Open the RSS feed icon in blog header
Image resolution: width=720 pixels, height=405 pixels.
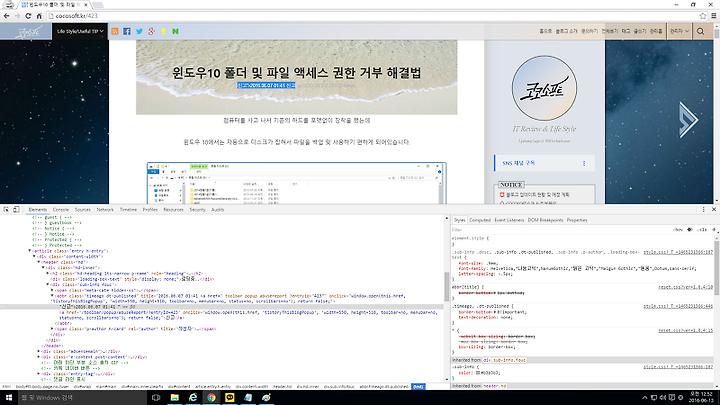[115, 31]
